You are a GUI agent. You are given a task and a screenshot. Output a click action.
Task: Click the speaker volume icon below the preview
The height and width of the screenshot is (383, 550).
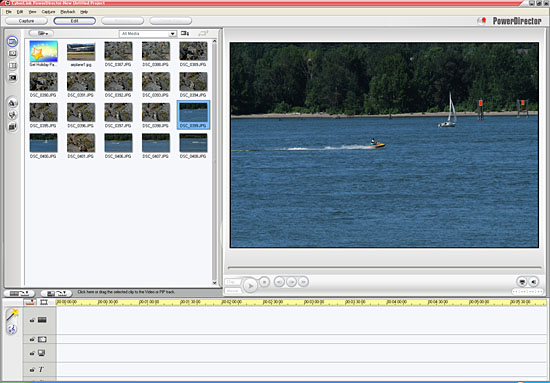534,282
